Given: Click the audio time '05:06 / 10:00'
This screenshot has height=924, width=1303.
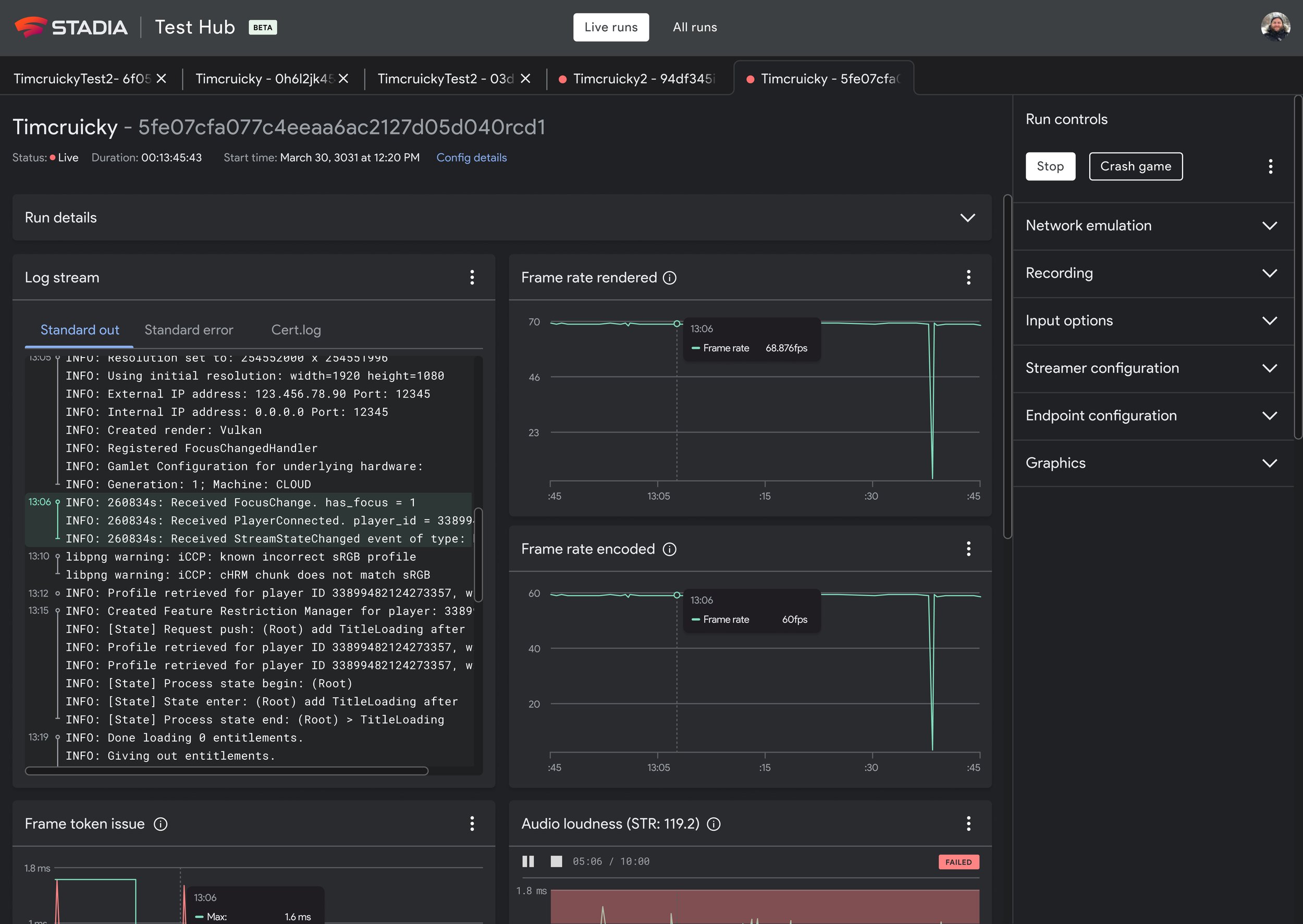Looking at the screenshot, I should (610, 861).
